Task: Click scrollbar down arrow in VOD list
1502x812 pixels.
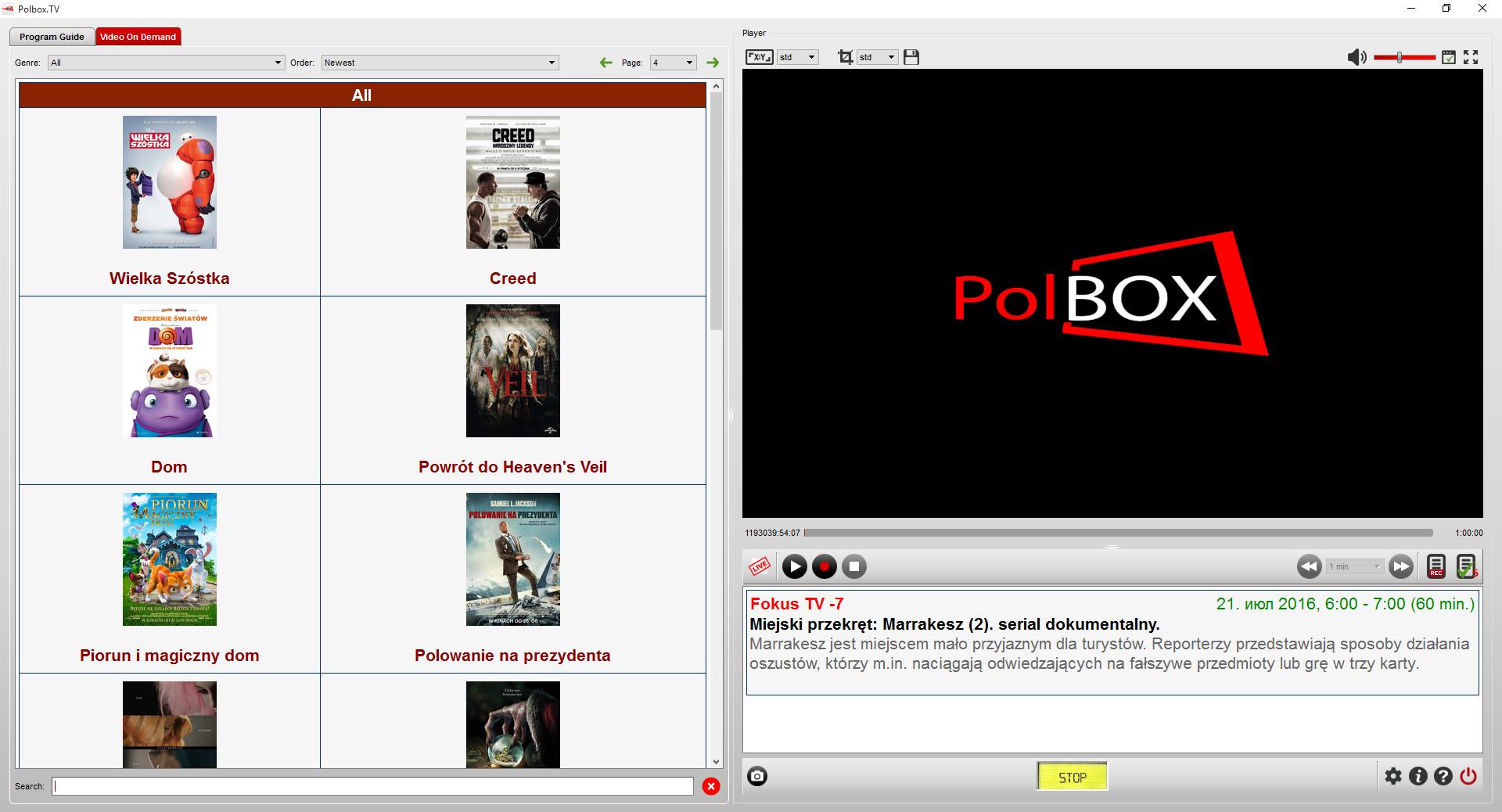Action: pos(717,762)
